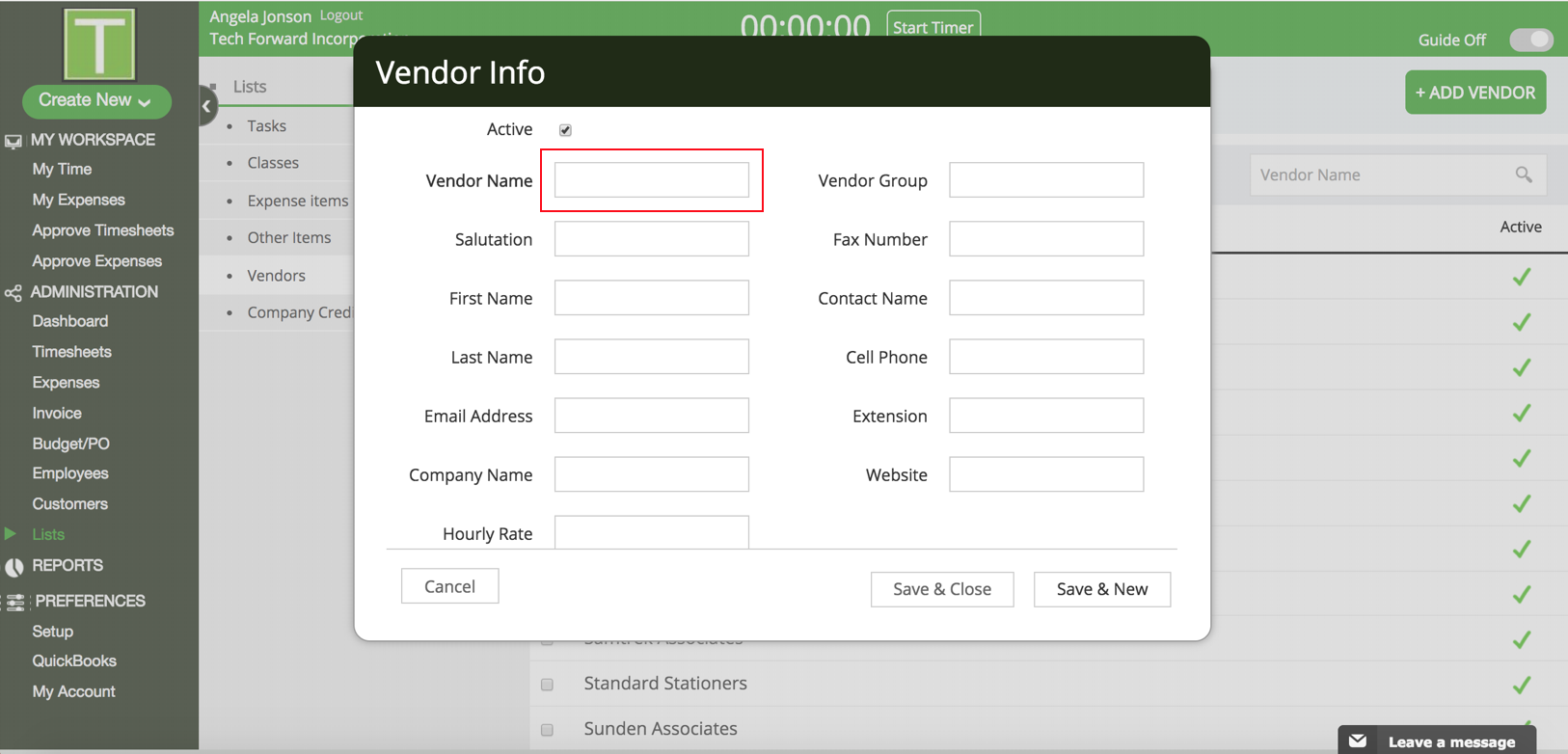The height and width of the screenshot is (754, 1568).
Task: Click the Reports pie chart icon
Action: (x=14, y=566)
